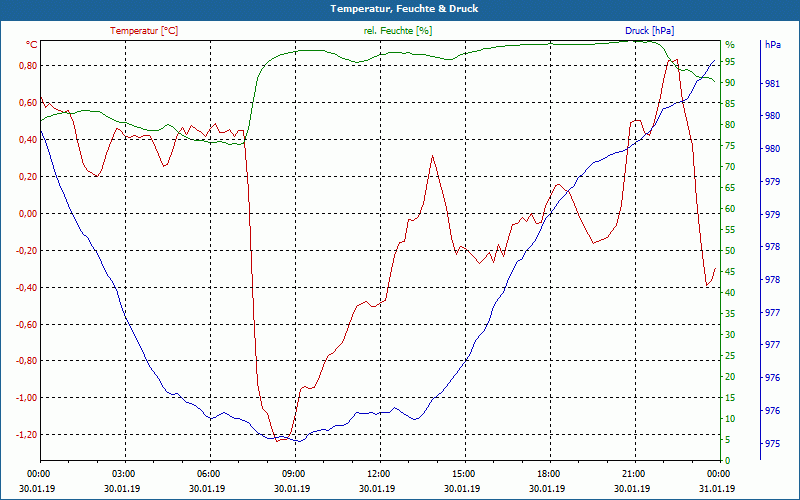Click the 21:00 time axis label

pyautogui.click(x=633, y=473)
